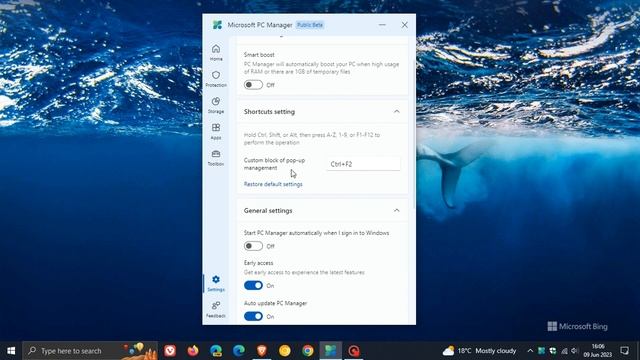Open Vivaldi browser from taskbar
Screen dimensions: 640x360
pyautogui.click(x=170, y=351)
